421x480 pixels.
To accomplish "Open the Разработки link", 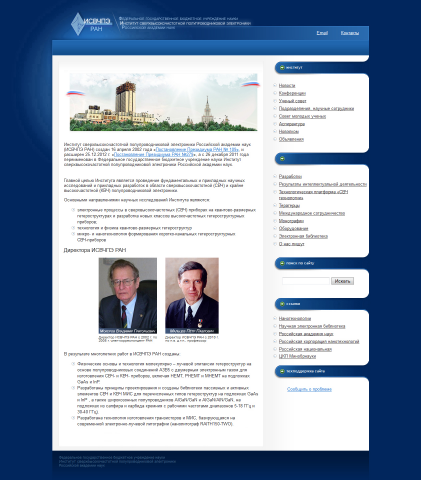I will tap(290, 176).
